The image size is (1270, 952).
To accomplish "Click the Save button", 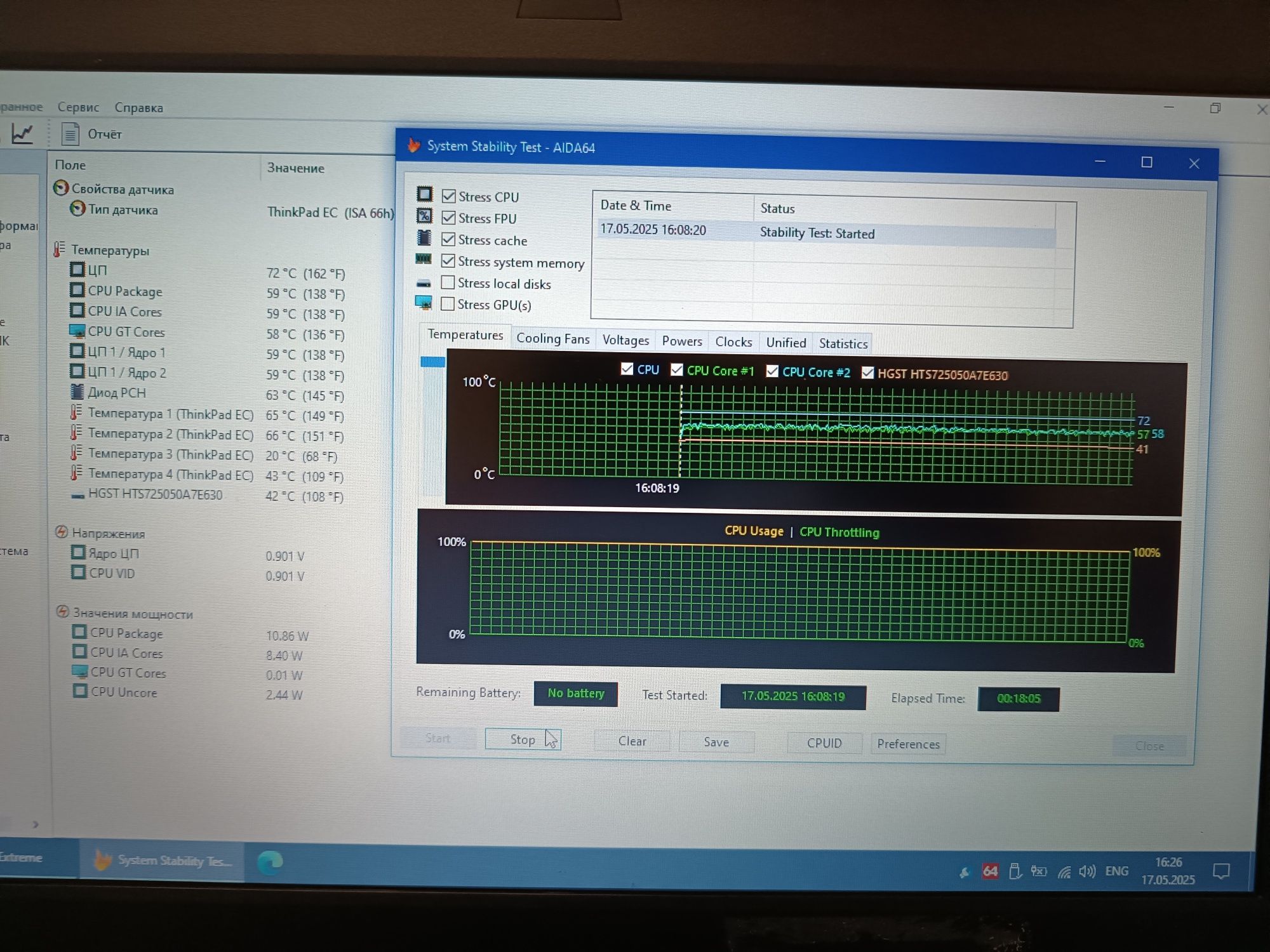I will pos(716,742).
